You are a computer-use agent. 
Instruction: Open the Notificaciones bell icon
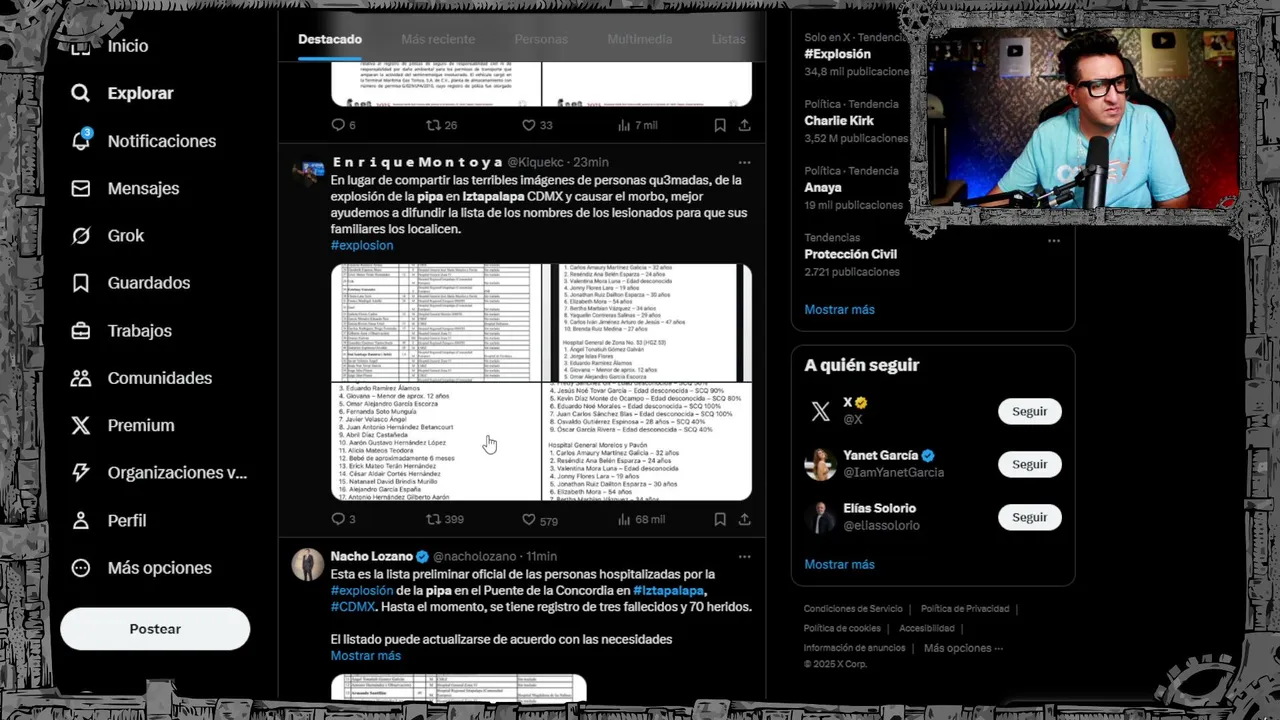click(x=81, y=140)
